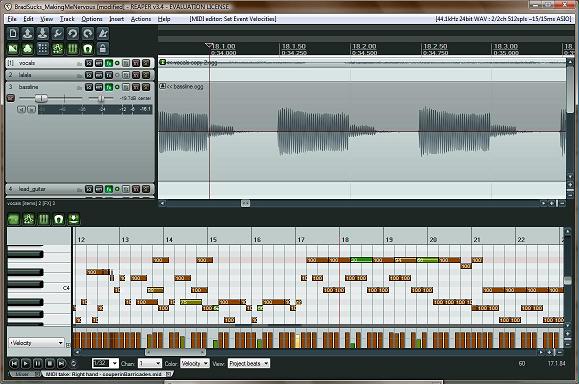Mute the bassline track

[136, 87]
